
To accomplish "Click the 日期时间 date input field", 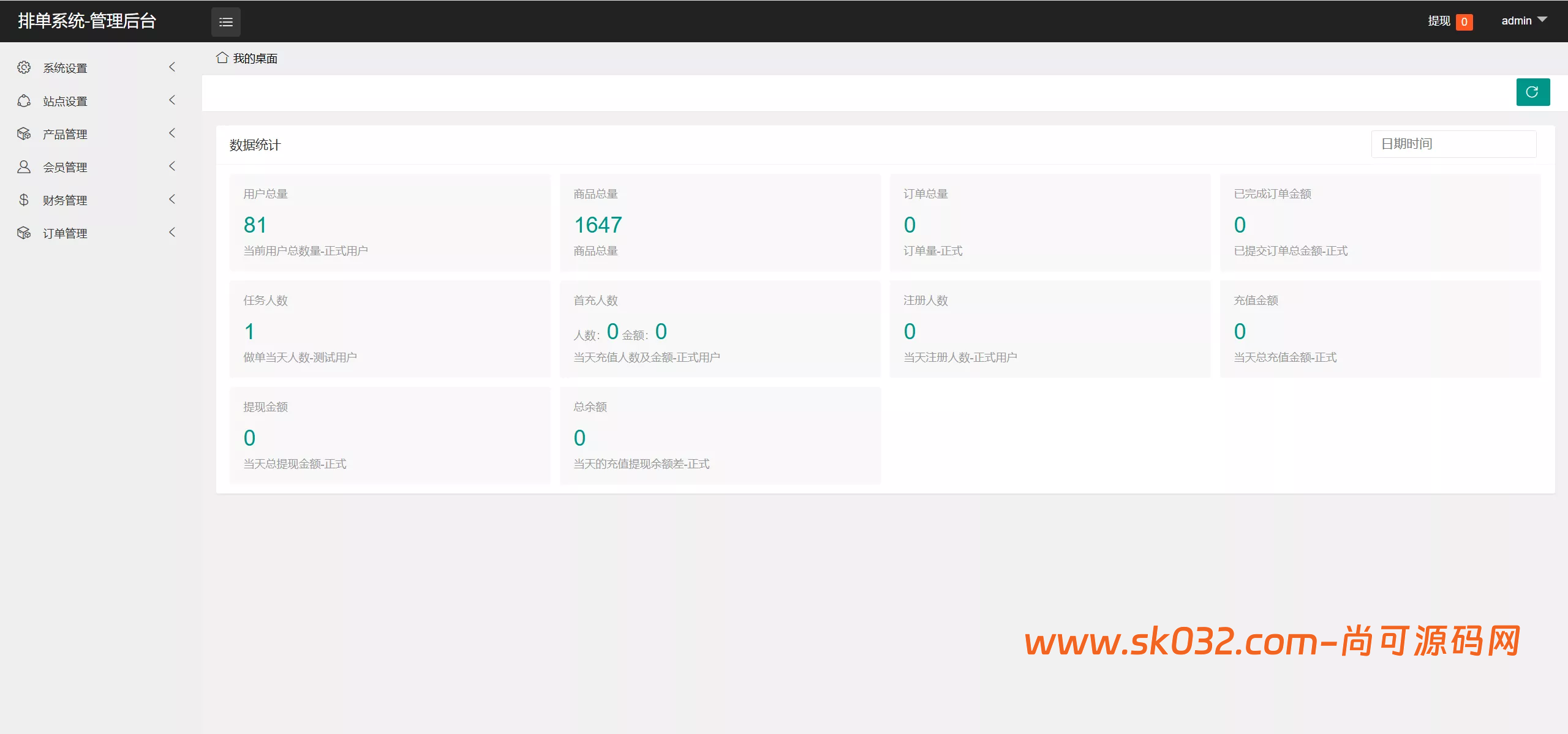I will point(1453,144).
